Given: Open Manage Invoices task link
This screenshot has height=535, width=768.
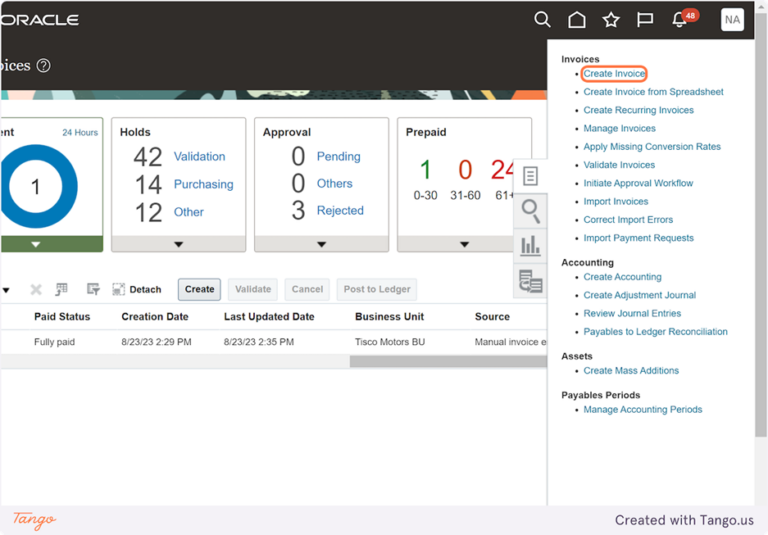Looking at the screenshot, I should pyautogui.click(x=619, y=128).
